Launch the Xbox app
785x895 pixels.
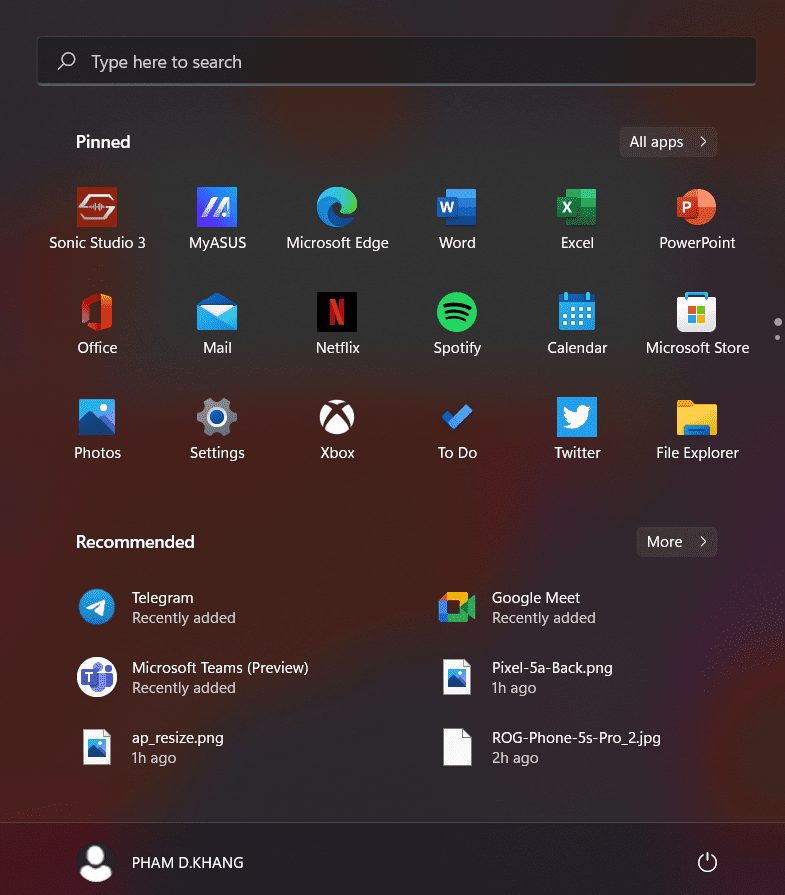337,429
